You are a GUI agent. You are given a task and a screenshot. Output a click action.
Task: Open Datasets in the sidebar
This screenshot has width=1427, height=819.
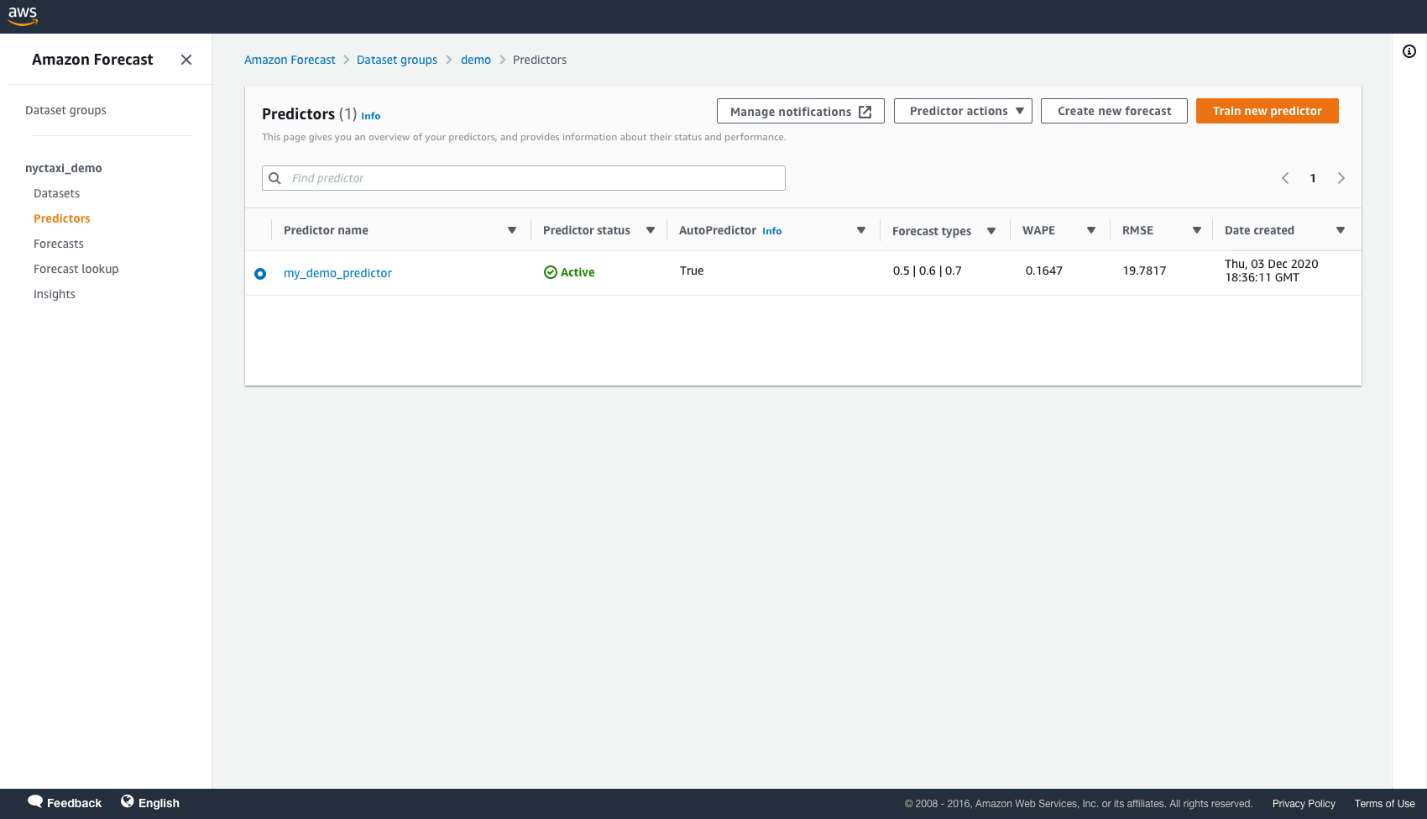[x=57, y=193]
